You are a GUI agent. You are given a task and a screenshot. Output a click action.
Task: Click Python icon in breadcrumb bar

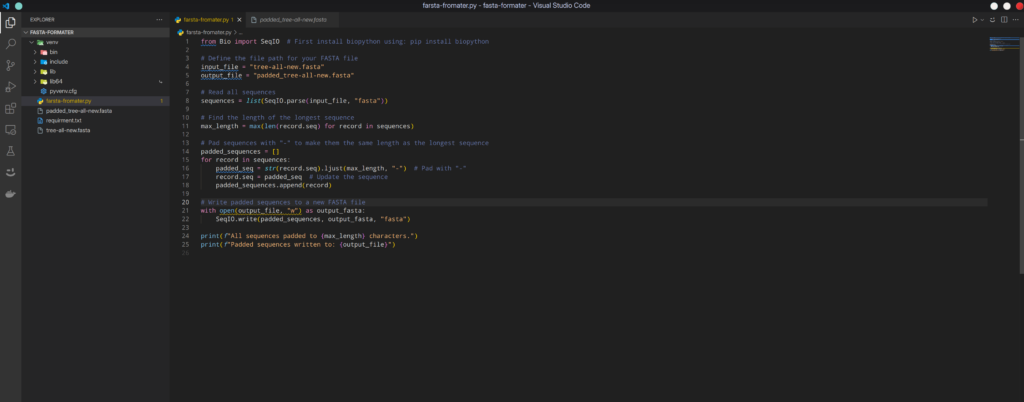point(181,31)
